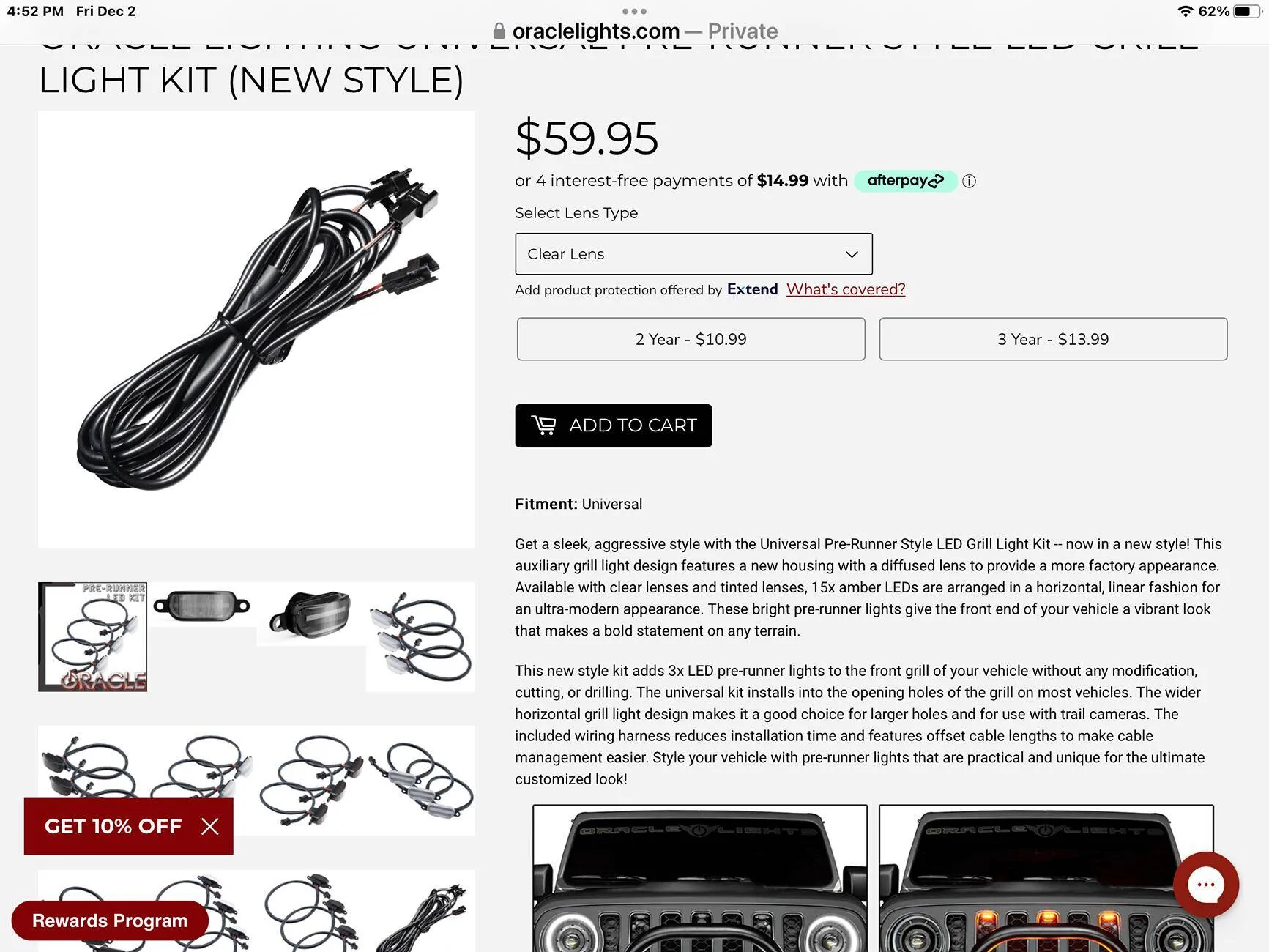Click the GET 10% OFF offer
Screen dimensions: 1269x952
[x=113, y=826]
